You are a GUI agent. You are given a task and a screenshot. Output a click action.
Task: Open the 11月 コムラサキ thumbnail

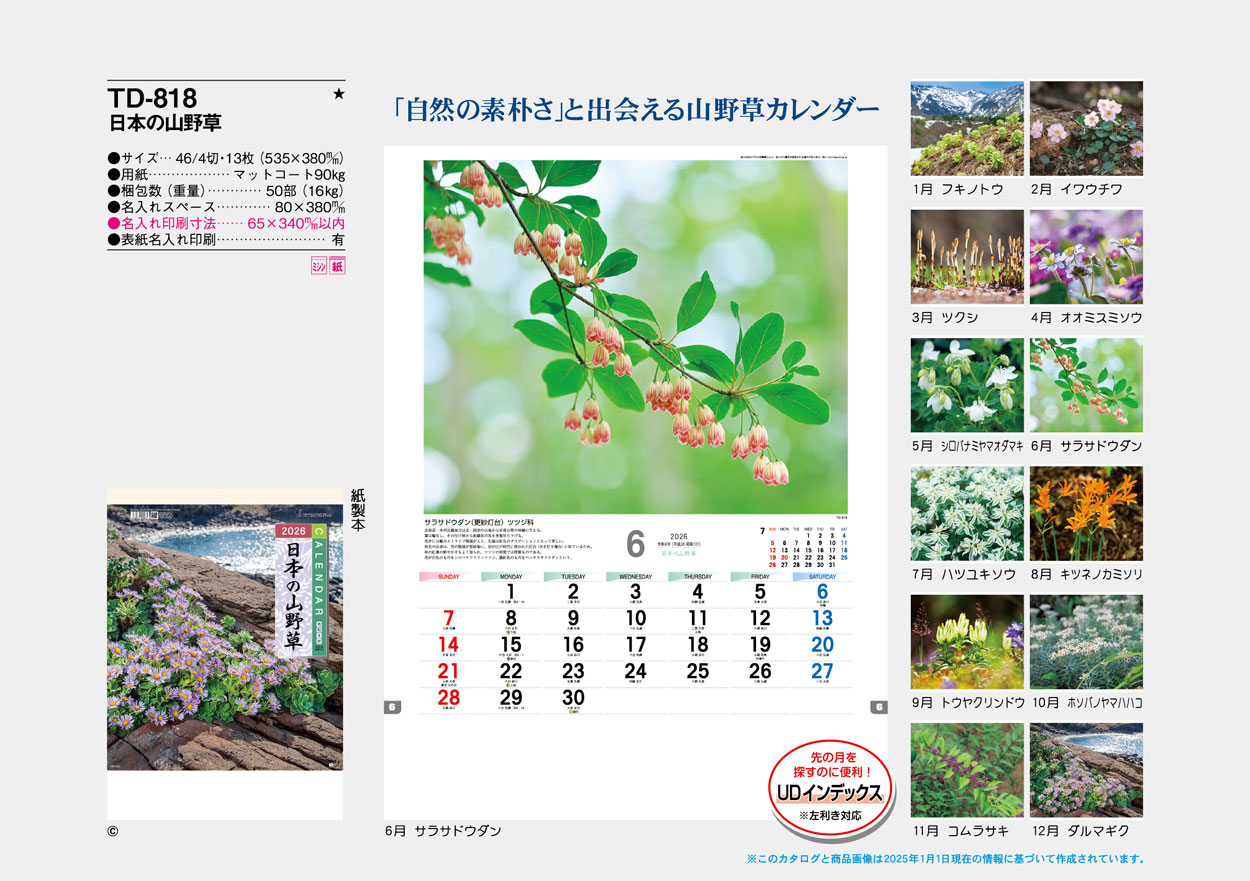point(967,770)
